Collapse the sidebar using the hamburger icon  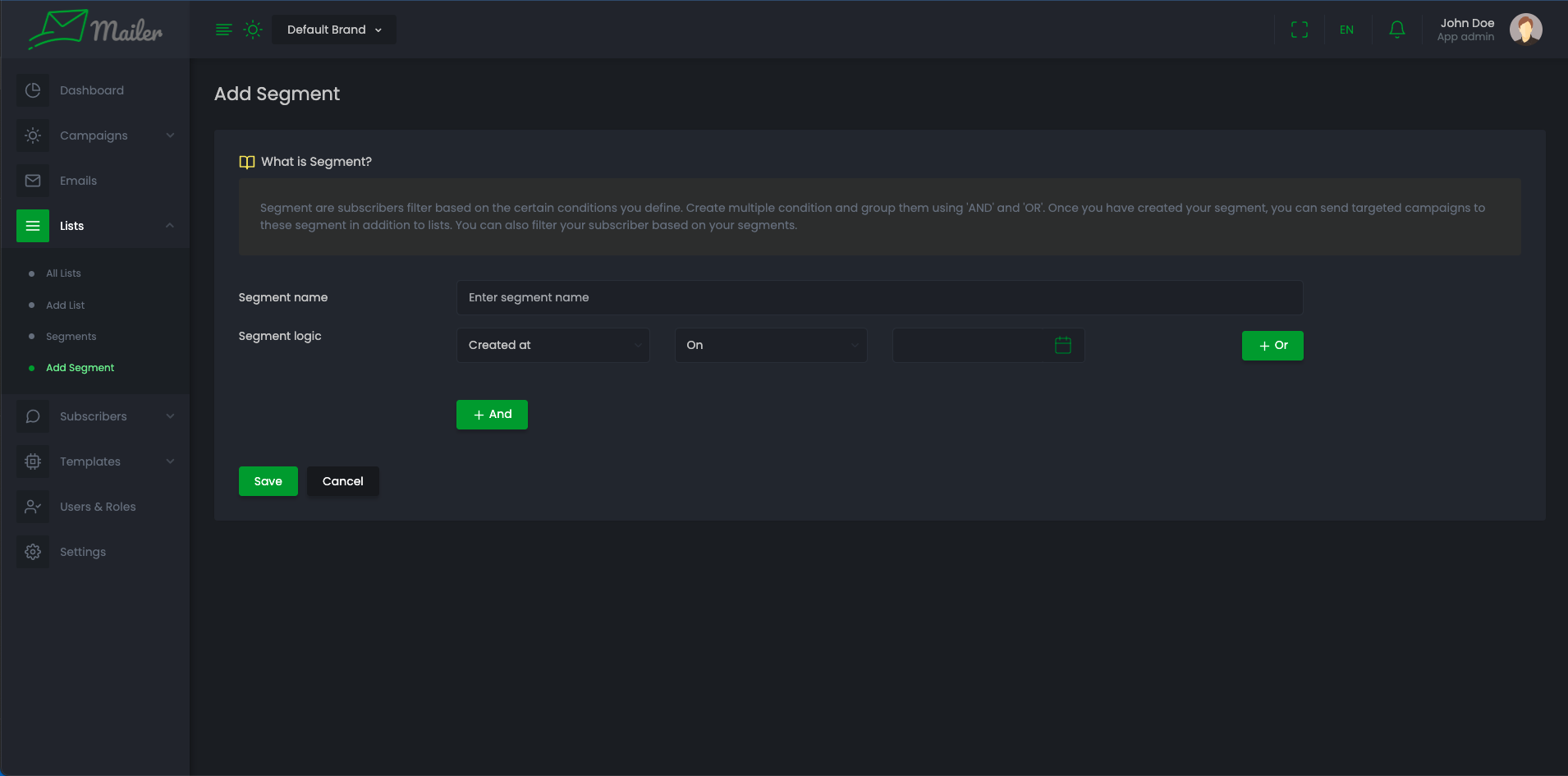click(223, 30)
